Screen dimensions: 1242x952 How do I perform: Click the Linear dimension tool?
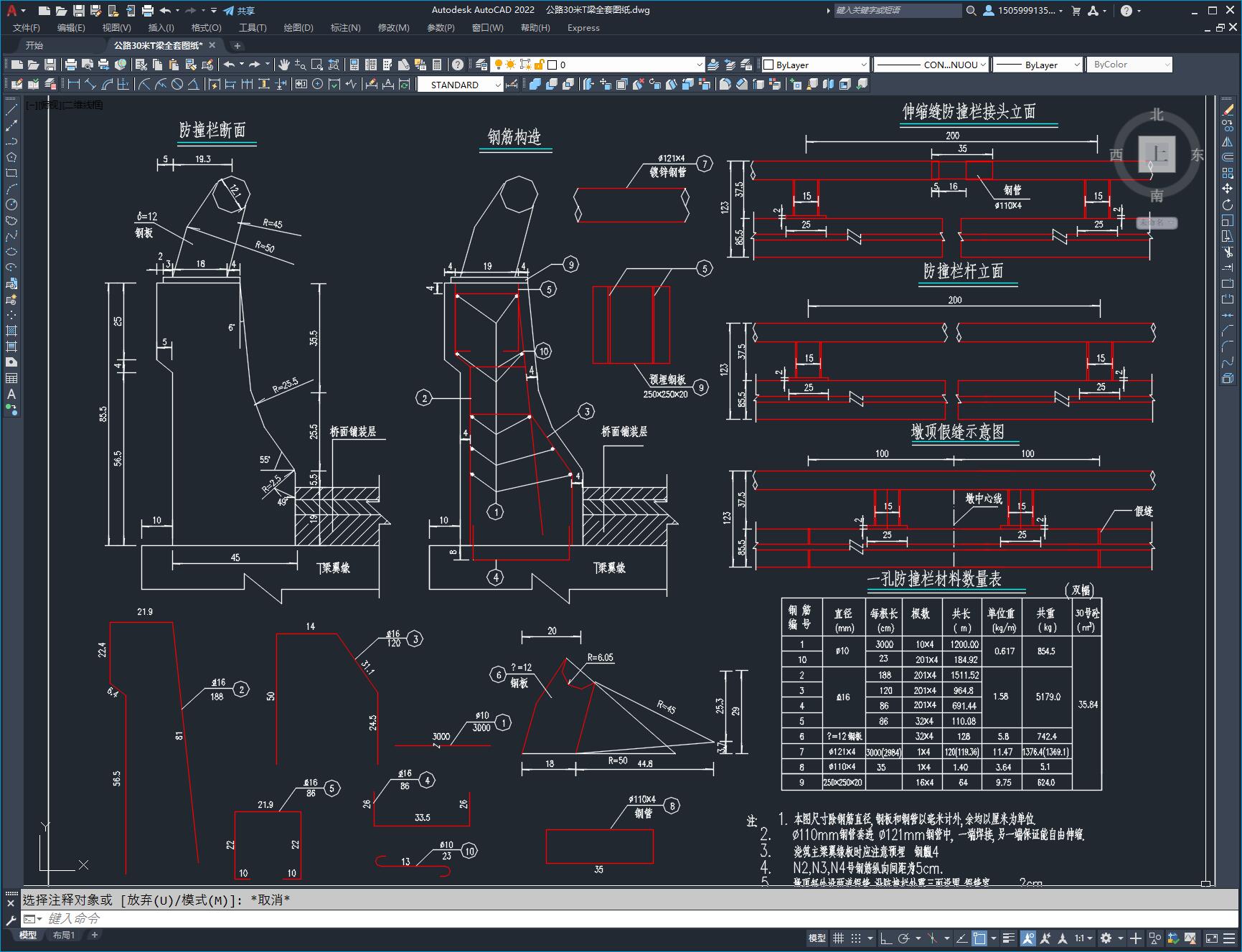[74, 85]
